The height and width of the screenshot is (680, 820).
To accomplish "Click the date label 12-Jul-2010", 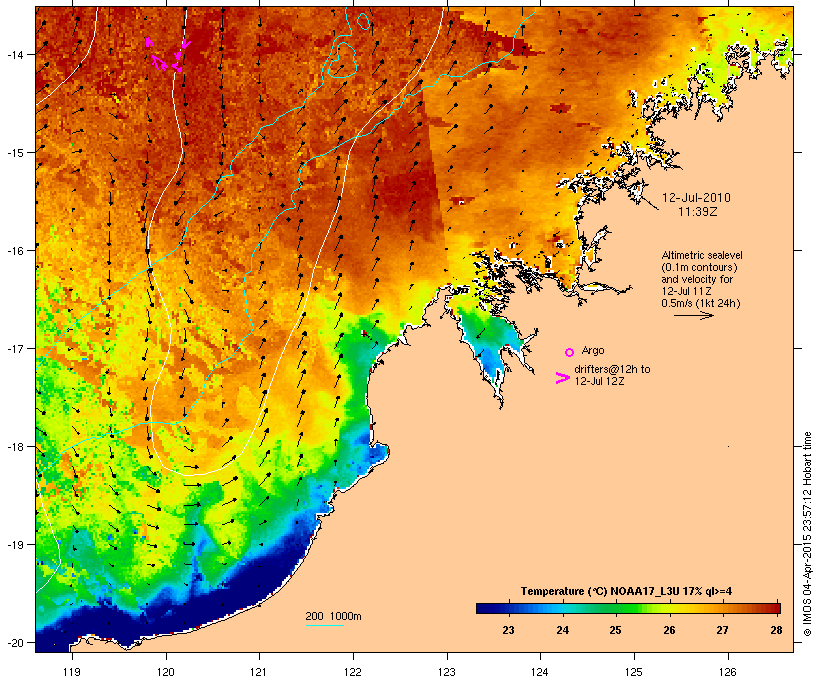I will point(696,198).
